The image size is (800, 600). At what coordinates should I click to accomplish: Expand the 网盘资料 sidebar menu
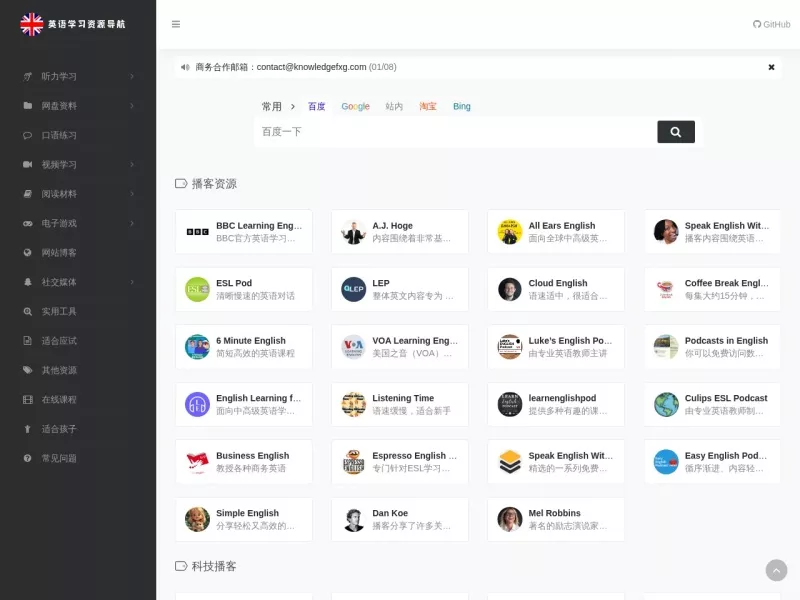click(x=78, y=106)
